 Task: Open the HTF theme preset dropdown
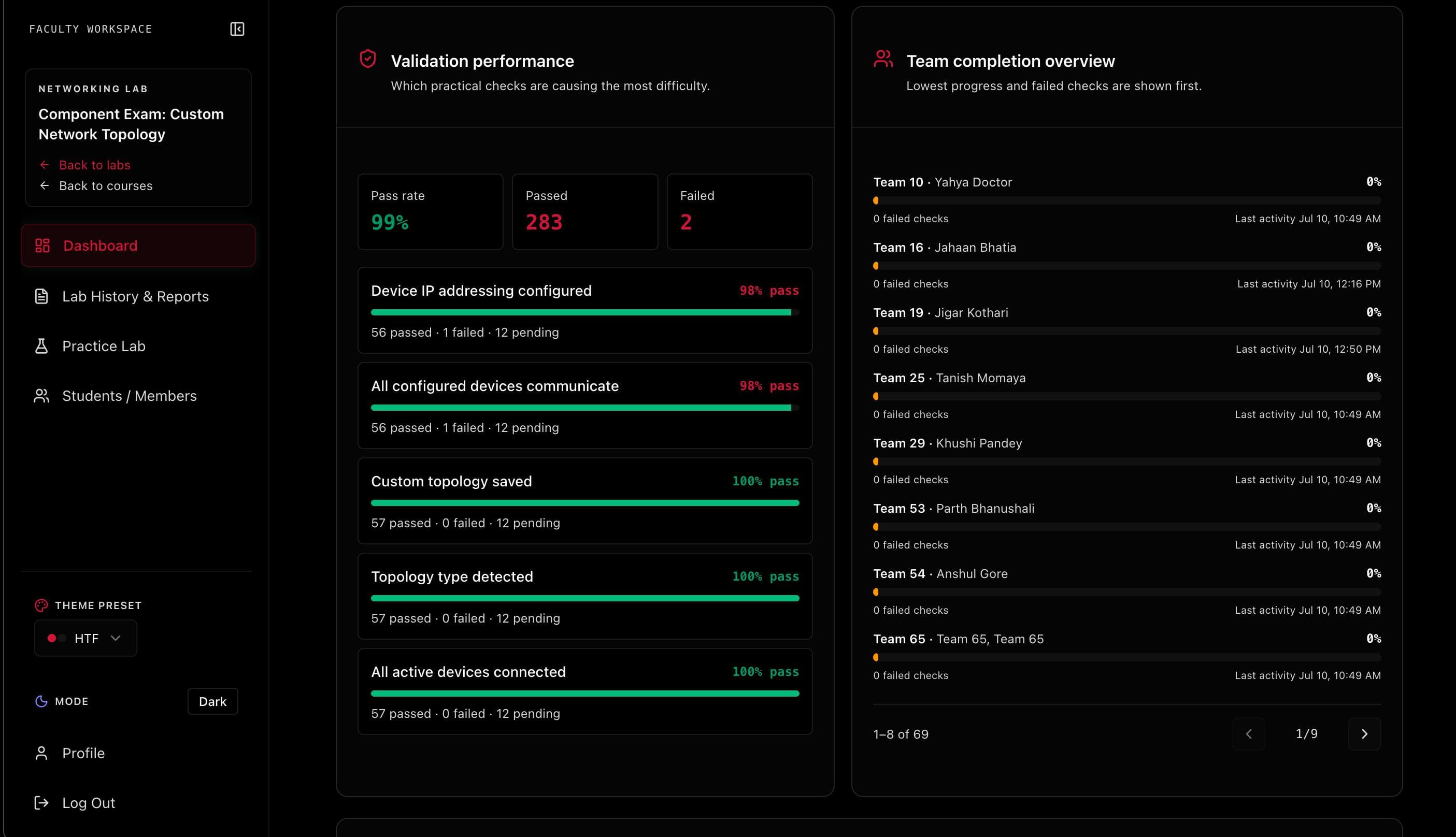pos(85,638)
